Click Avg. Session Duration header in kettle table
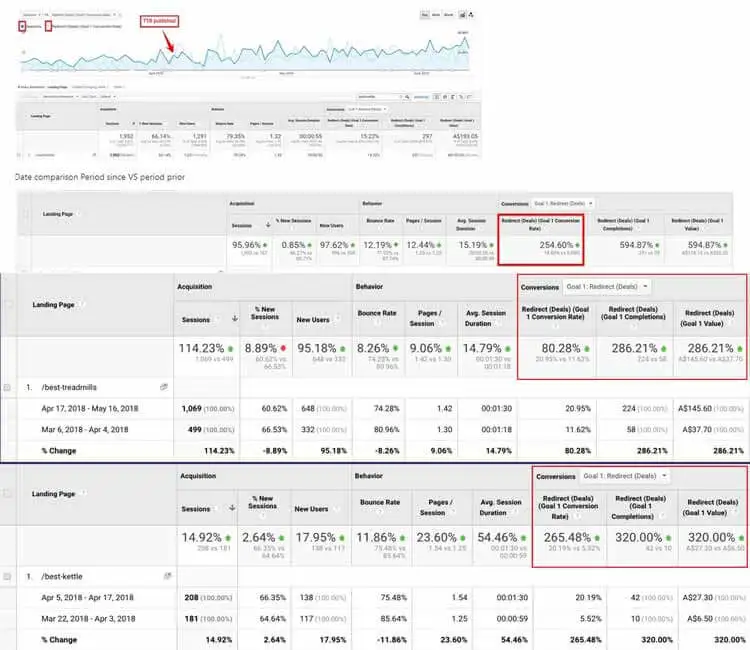Viewport: 750px width, 650px height. click(500, 507)
